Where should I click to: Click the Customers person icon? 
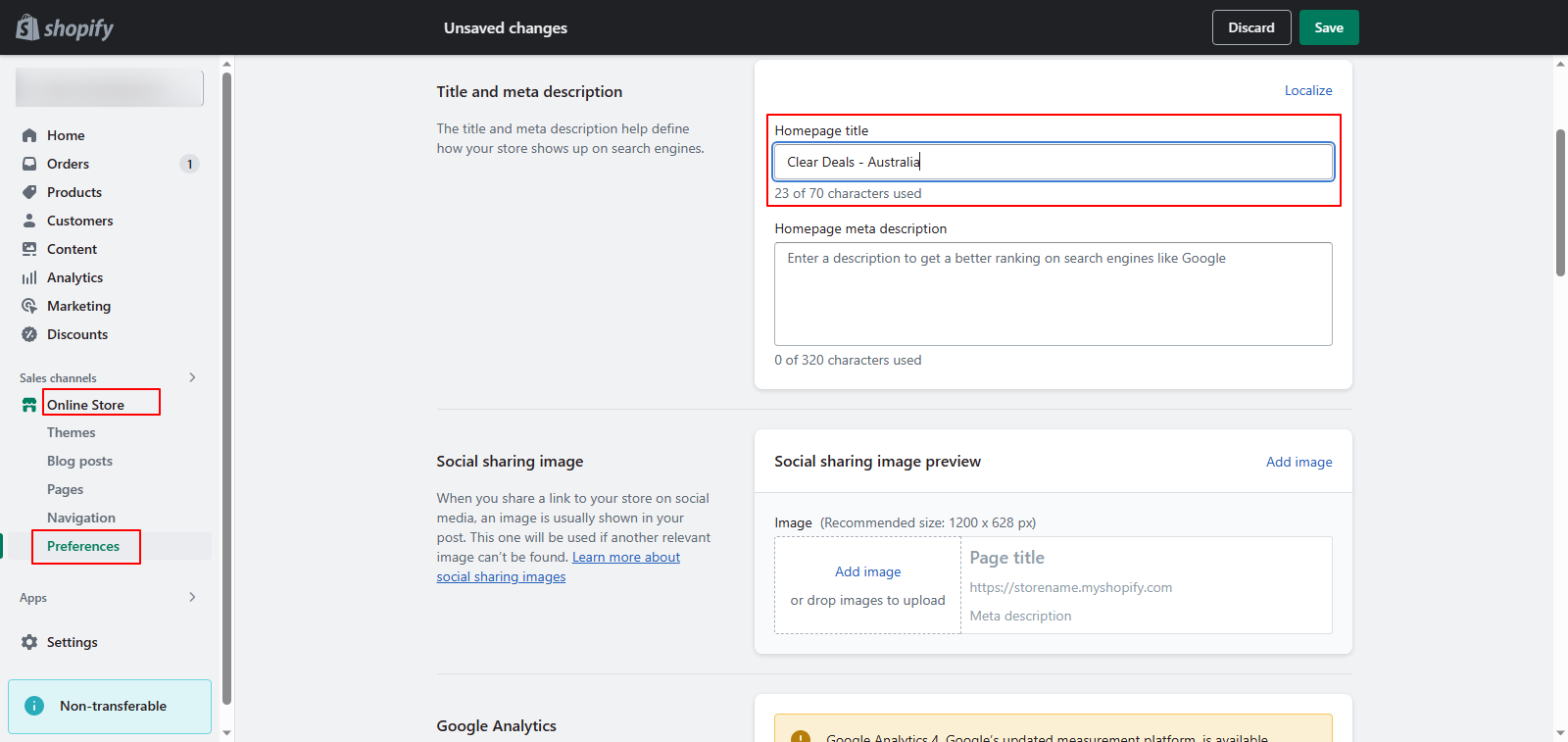(x=29, y=221)
